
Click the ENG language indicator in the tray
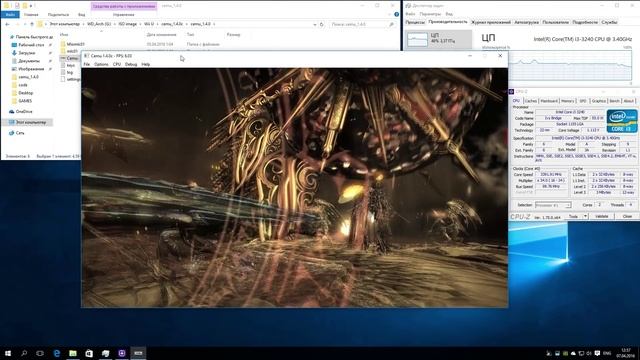(x=607, y=353)
